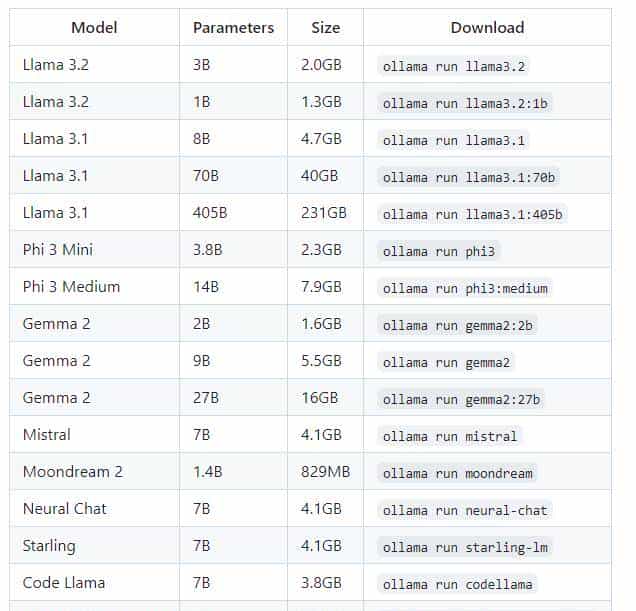Screen dimensions: 636x611
Task: Click the 'ollama run mistral' command
Action: pos(450,437)
